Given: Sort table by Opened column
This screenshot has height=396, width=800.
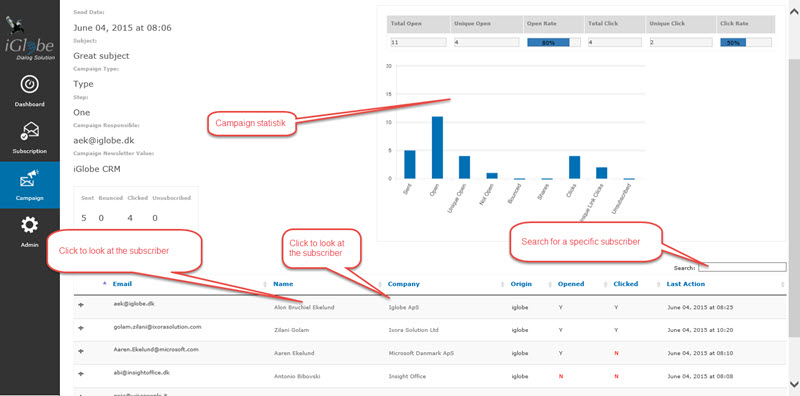Looking at the screenshot, I should pyautogui.click(x=571, y=284).
